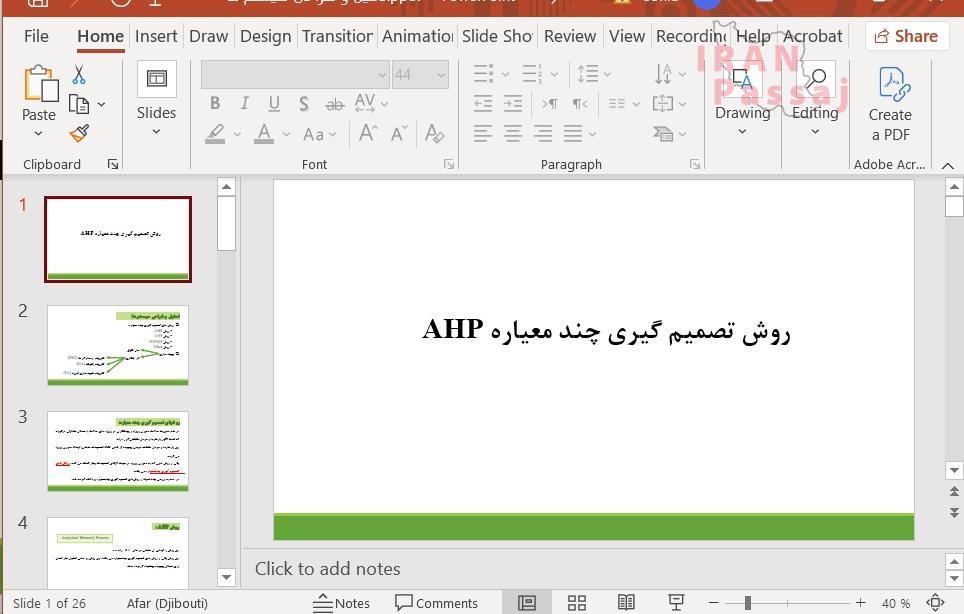This screenshot has height=614, width=964.
Task: Apply text highlight color
Action: (215, 133)
